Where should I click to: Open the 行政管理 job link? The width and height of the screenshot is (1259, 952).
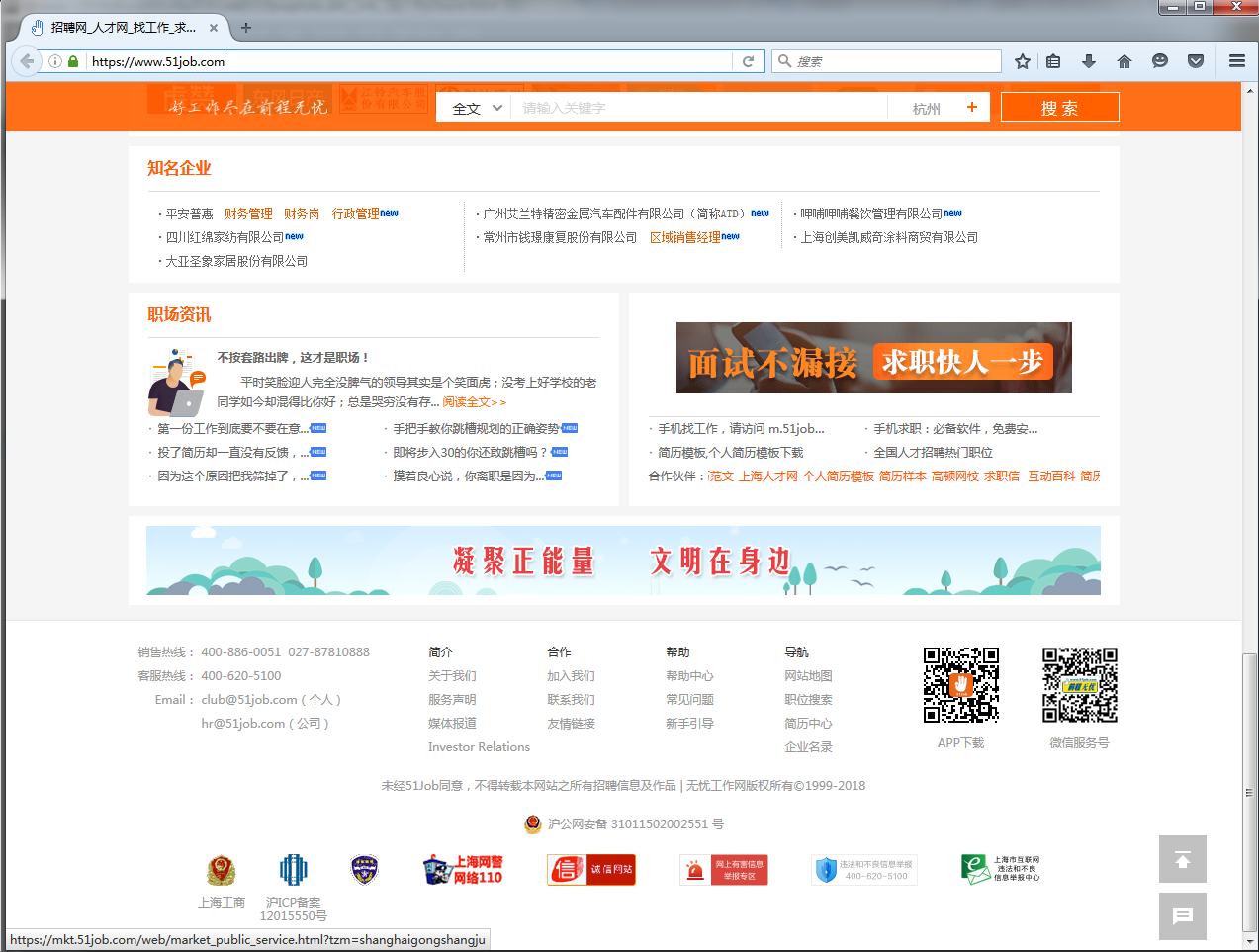point(356,214)
